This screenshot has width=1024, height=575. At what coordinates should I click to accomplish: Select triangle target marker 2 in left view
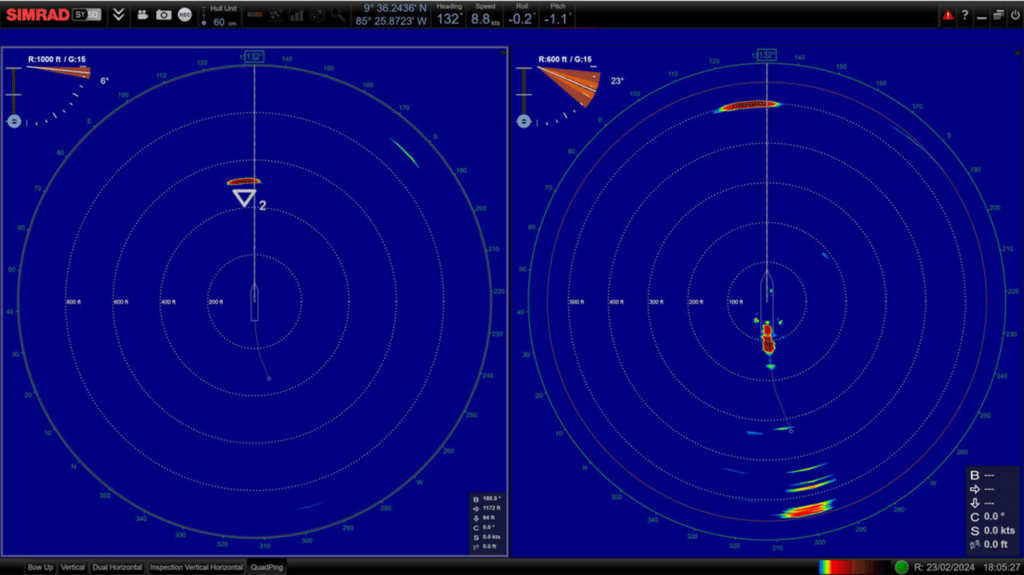(244, 197)
